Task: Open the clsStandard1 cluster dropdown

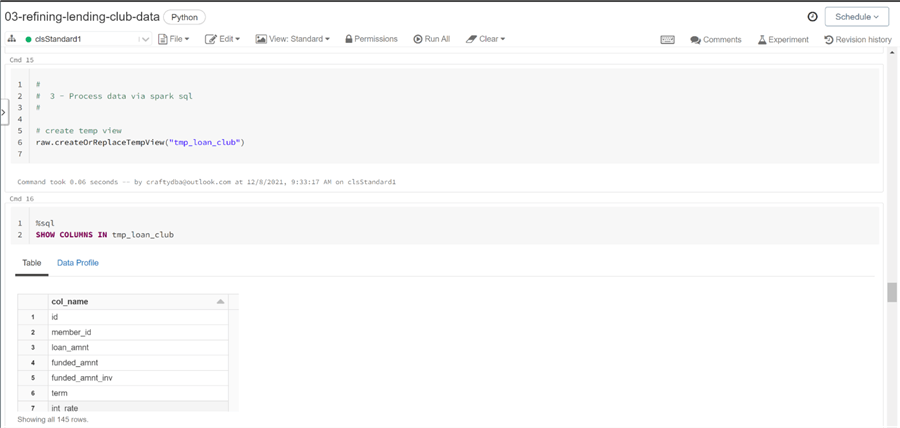Action: [x=86, y=39]
